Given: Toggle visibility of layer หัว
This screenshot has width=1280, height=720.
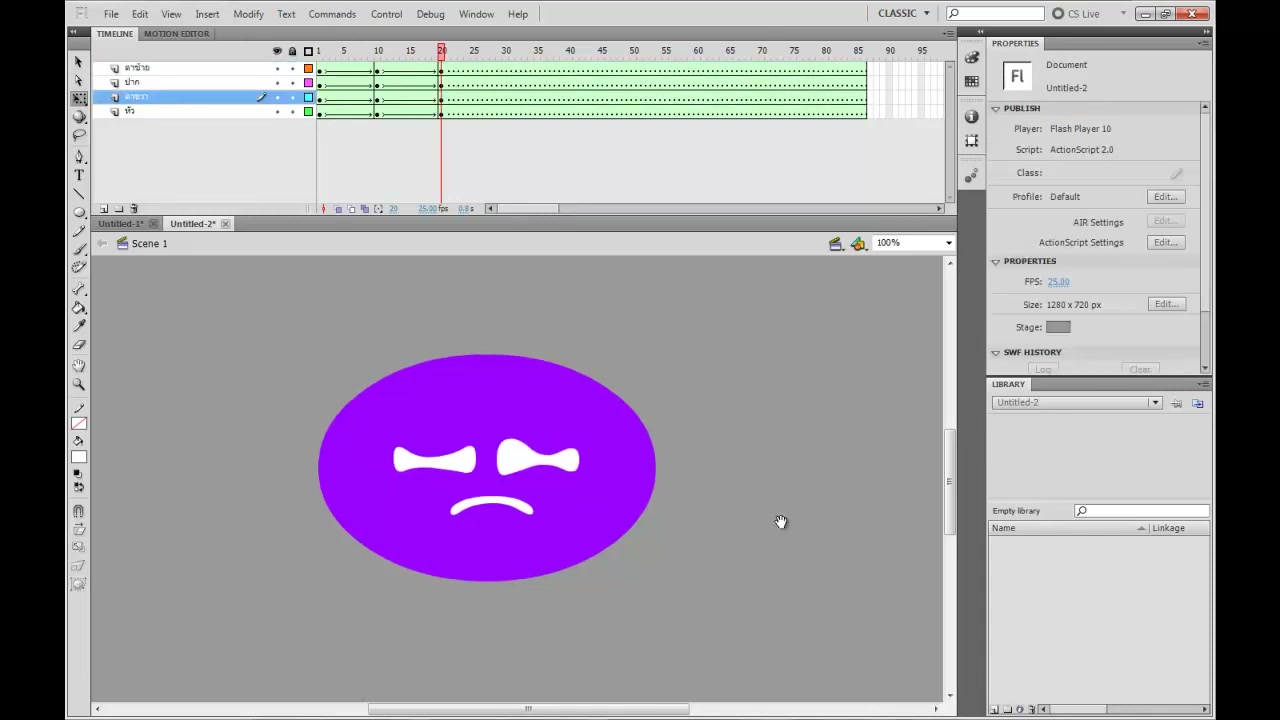Looking at the screenshot, I should 278,111.
